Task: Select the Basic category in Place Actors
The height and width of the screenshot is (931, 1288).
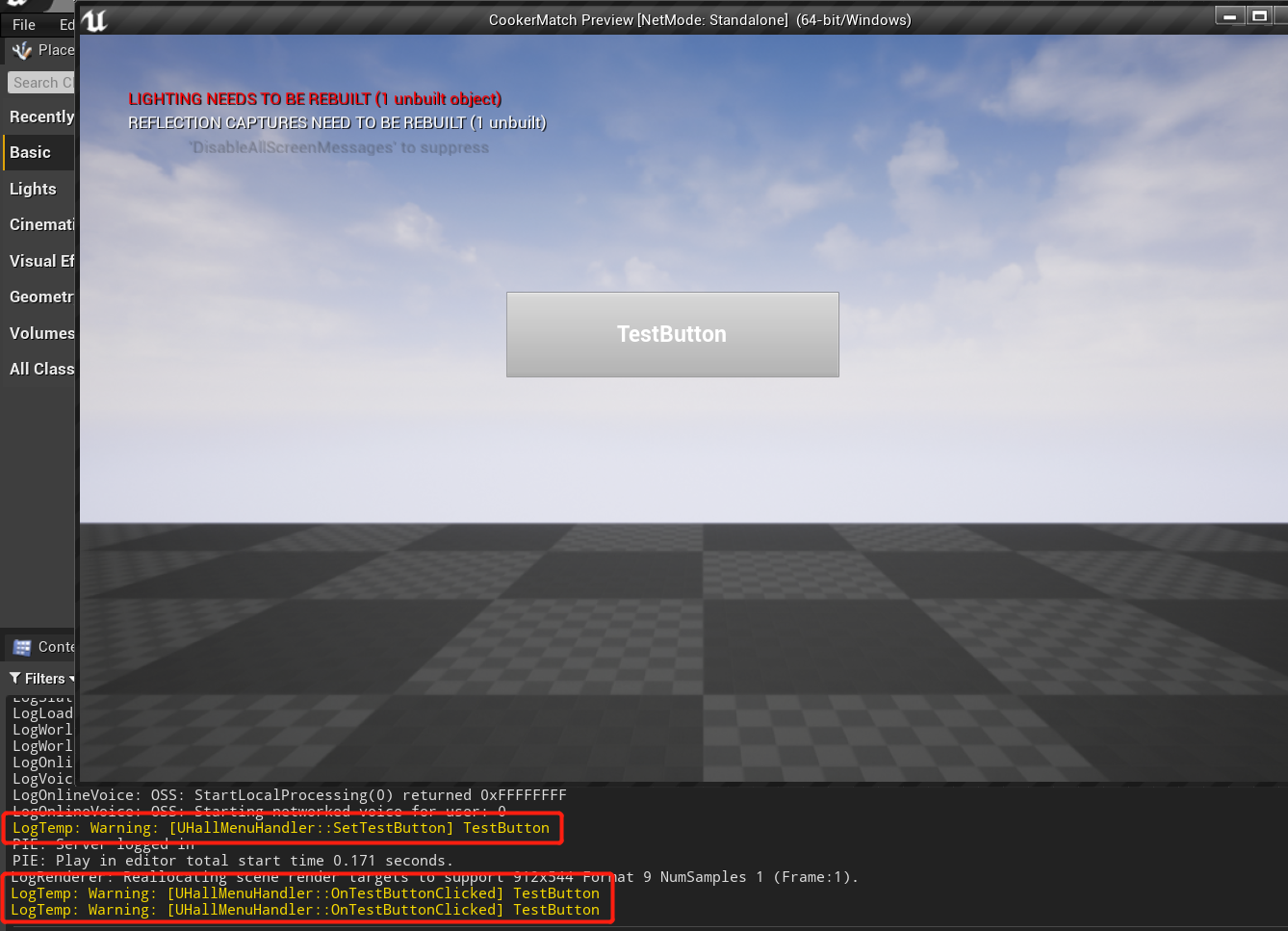Action: coord(30,152)
